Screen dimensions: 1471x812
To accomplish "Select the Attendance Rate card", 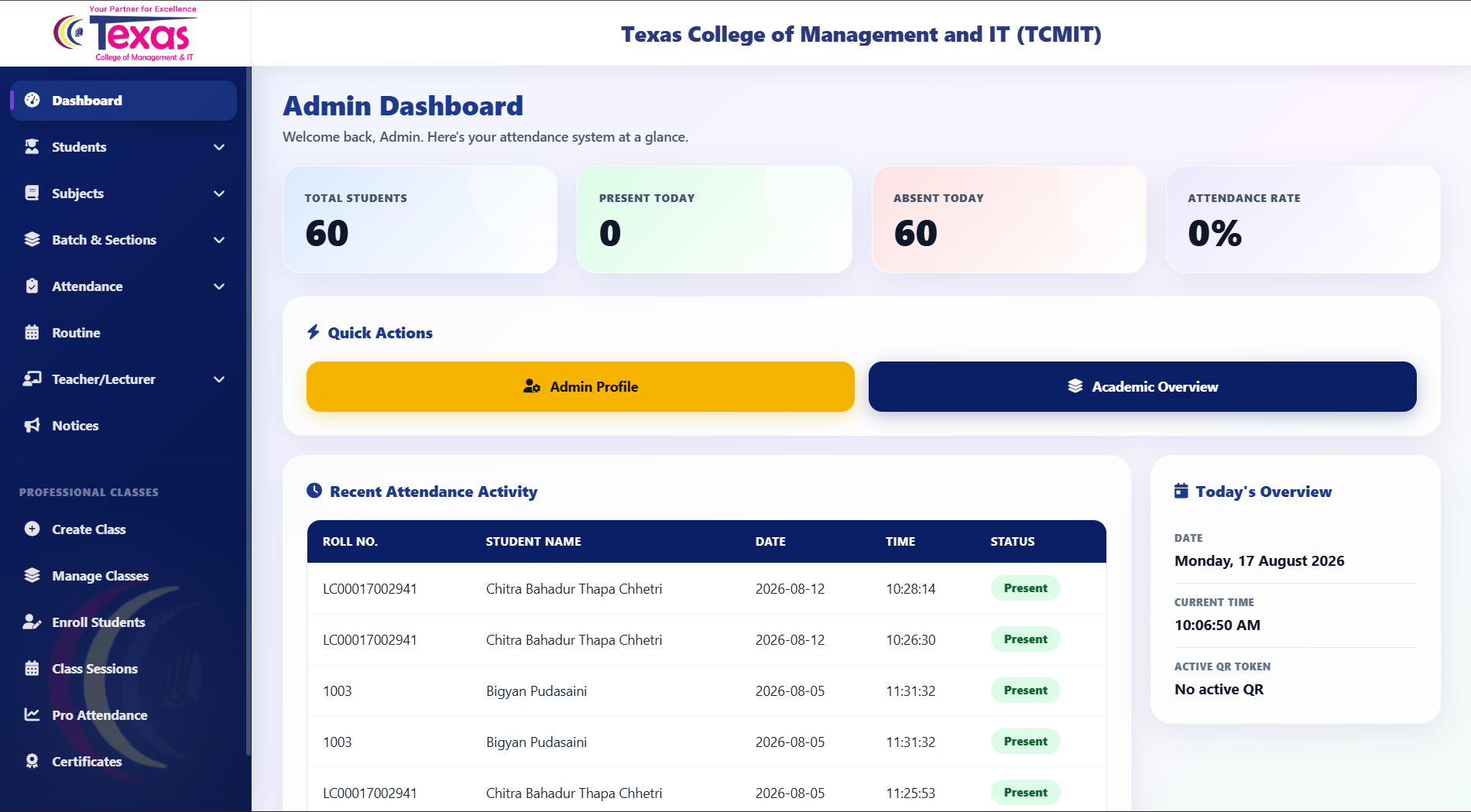I will point(1303,219).
